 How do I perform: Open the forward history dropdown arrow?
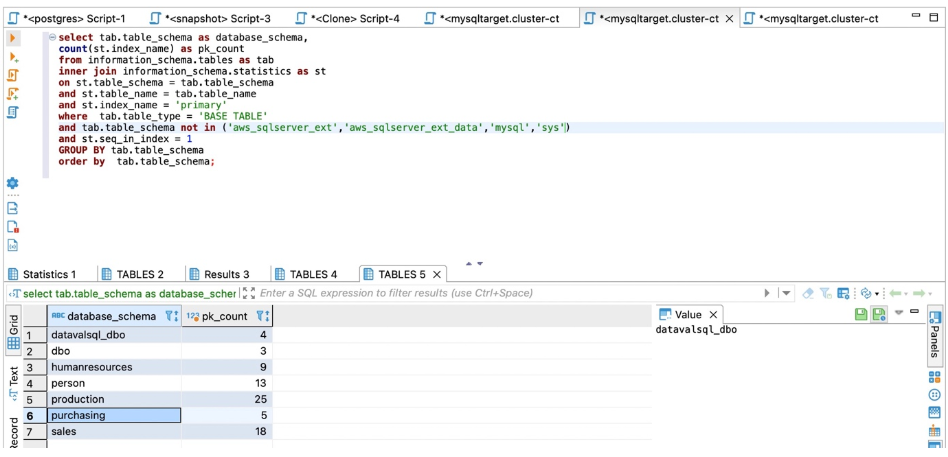929,294
